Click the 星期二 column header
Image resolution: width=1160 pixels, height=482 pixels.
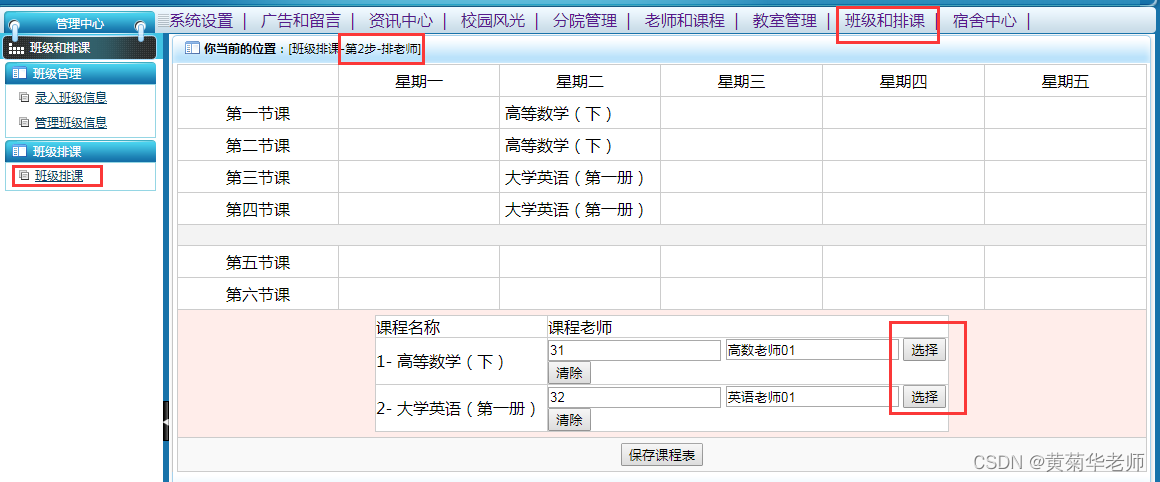pos(580,81)
